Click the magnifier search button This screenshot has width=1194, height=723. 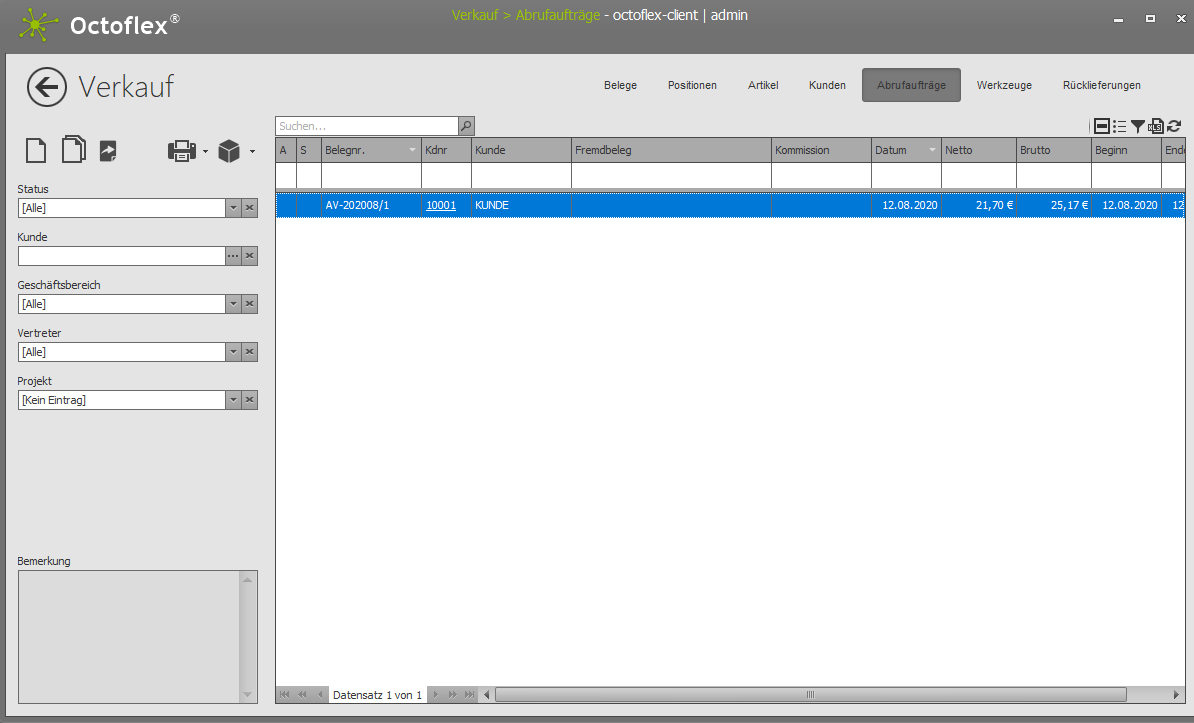coord(466,126)
